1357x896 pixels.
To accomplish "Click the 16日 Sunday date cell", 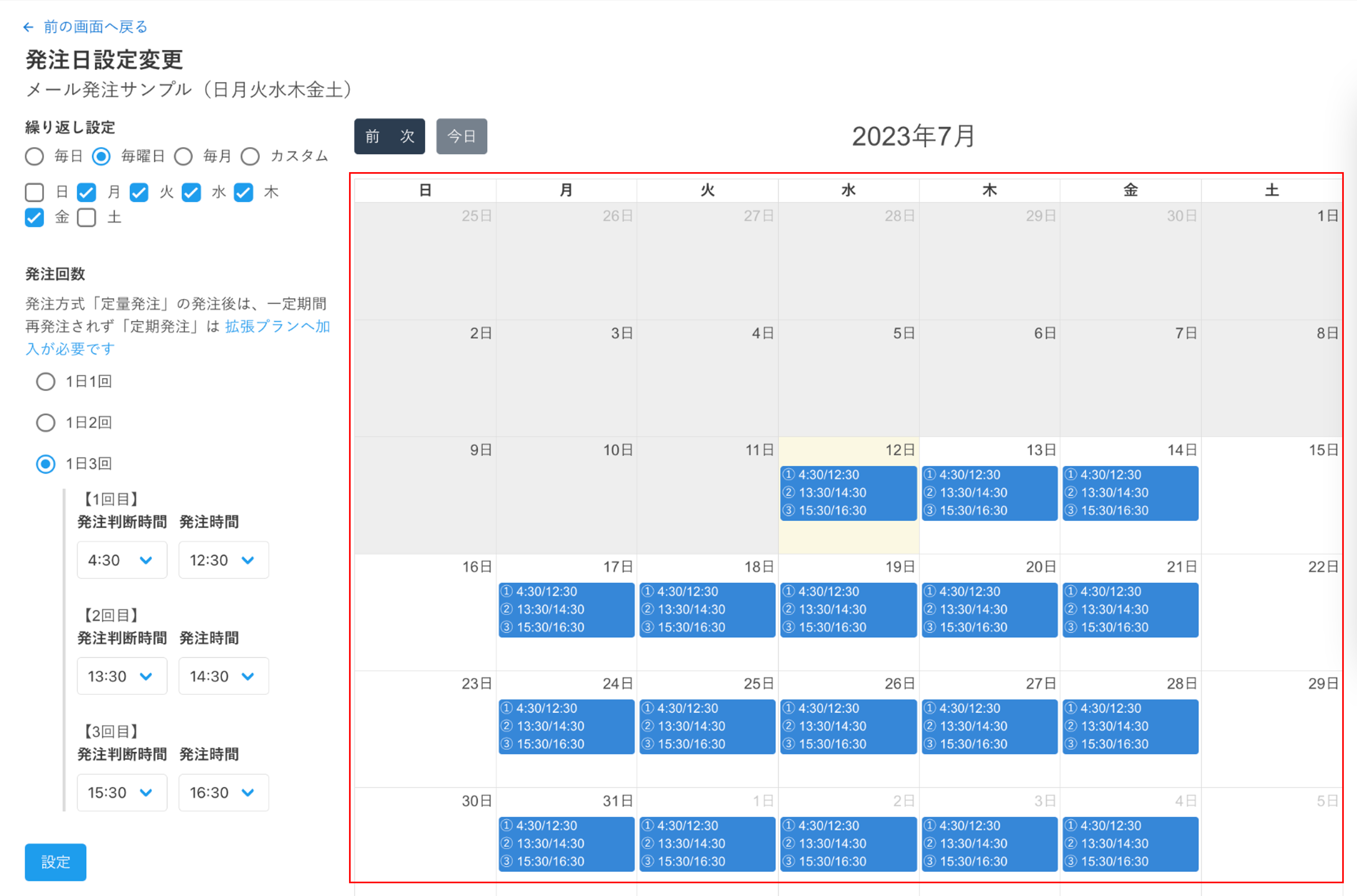I will [425, 613].
